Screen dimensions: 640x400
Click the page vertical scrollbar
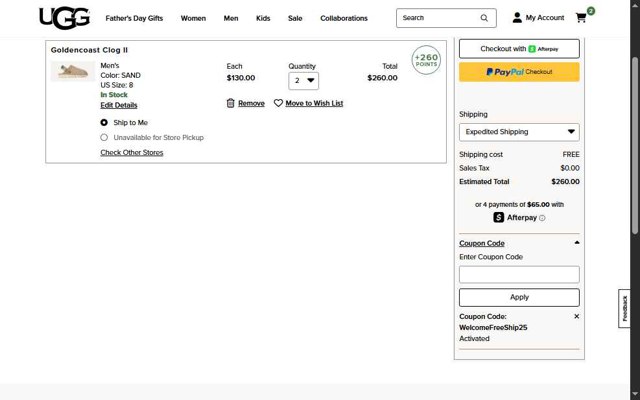[x=635, y=145]
